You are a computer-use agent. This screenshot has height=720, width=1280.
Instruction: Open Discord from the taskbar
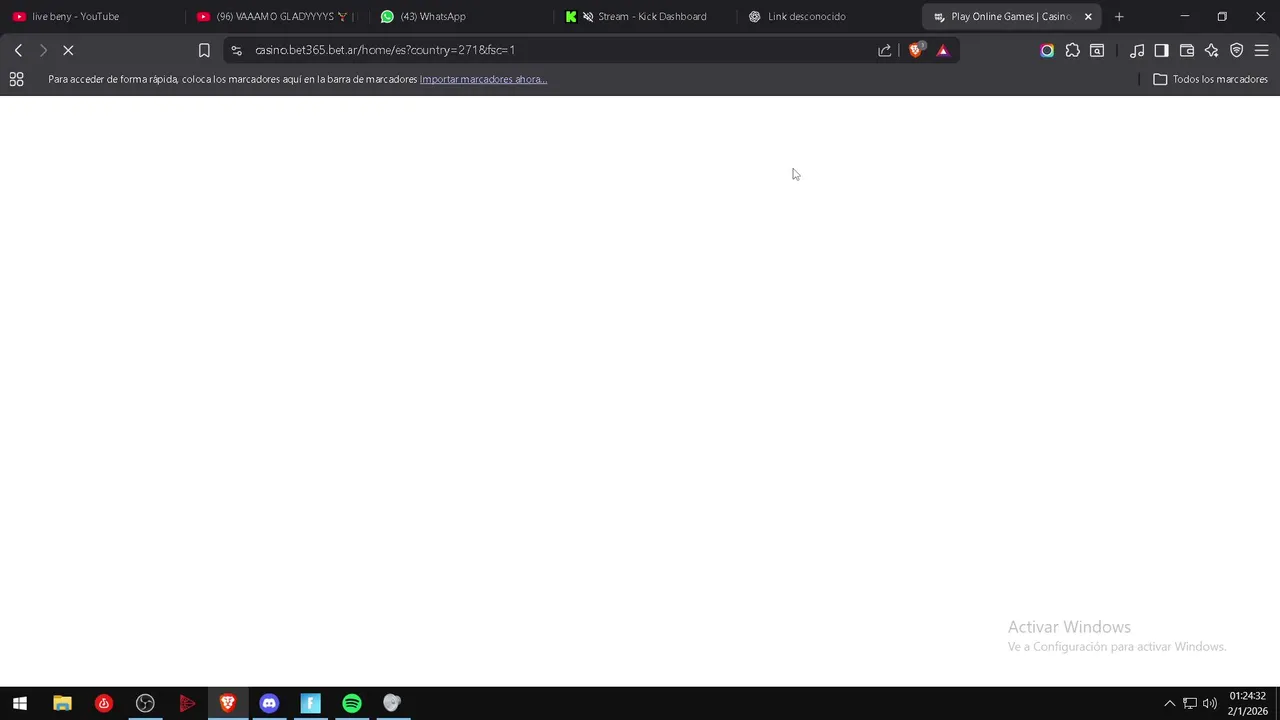tap(269, 703)
